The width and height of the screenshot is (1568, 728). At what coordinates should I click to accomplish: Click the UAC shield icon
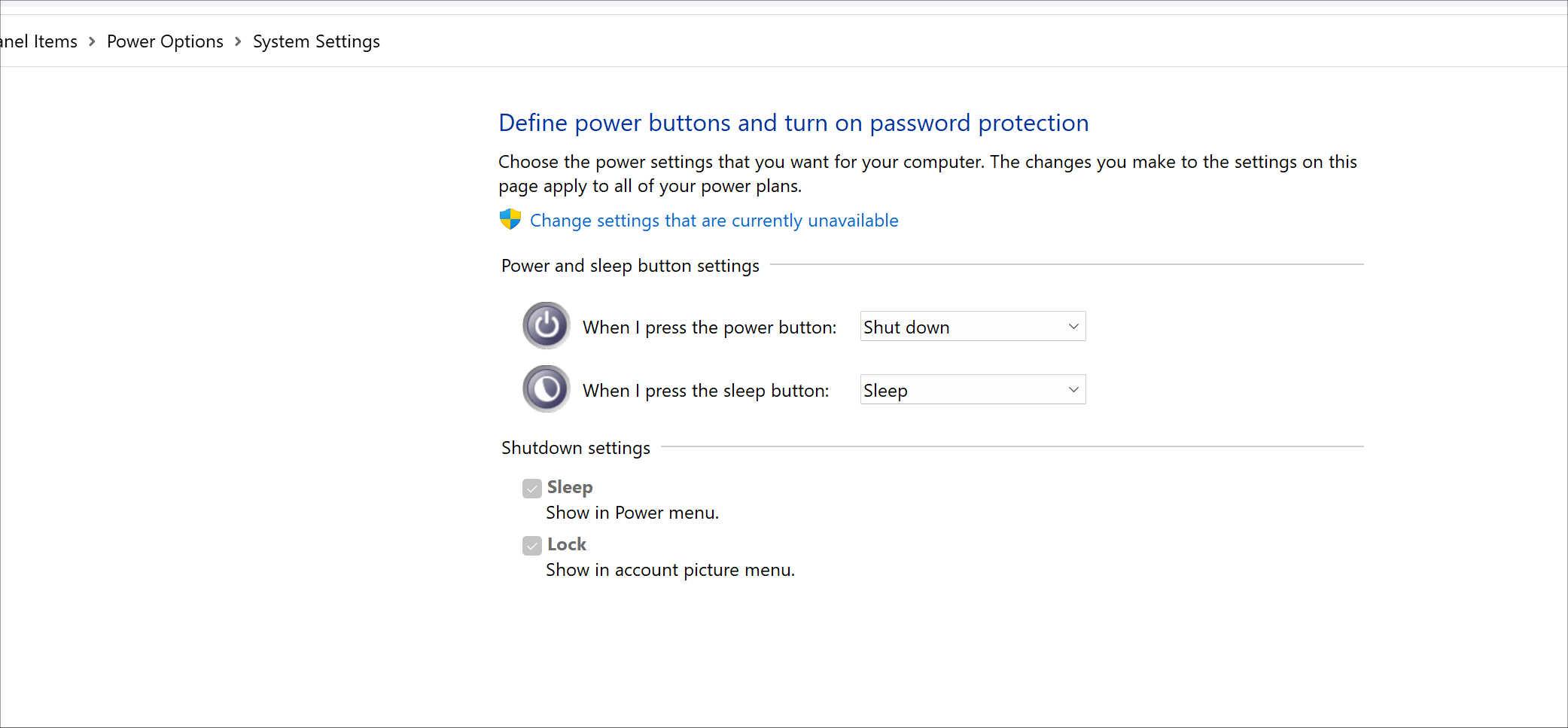tap(510, 220)
